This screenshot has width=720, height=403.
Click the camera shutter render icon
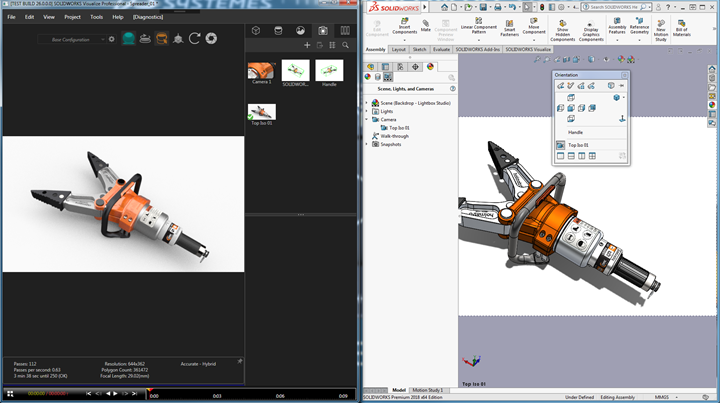pos(211,39)
